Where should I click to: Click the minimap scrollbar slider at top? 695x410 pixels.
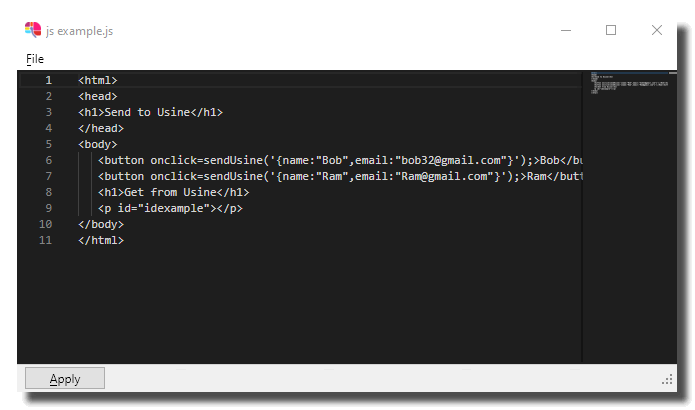672,73
